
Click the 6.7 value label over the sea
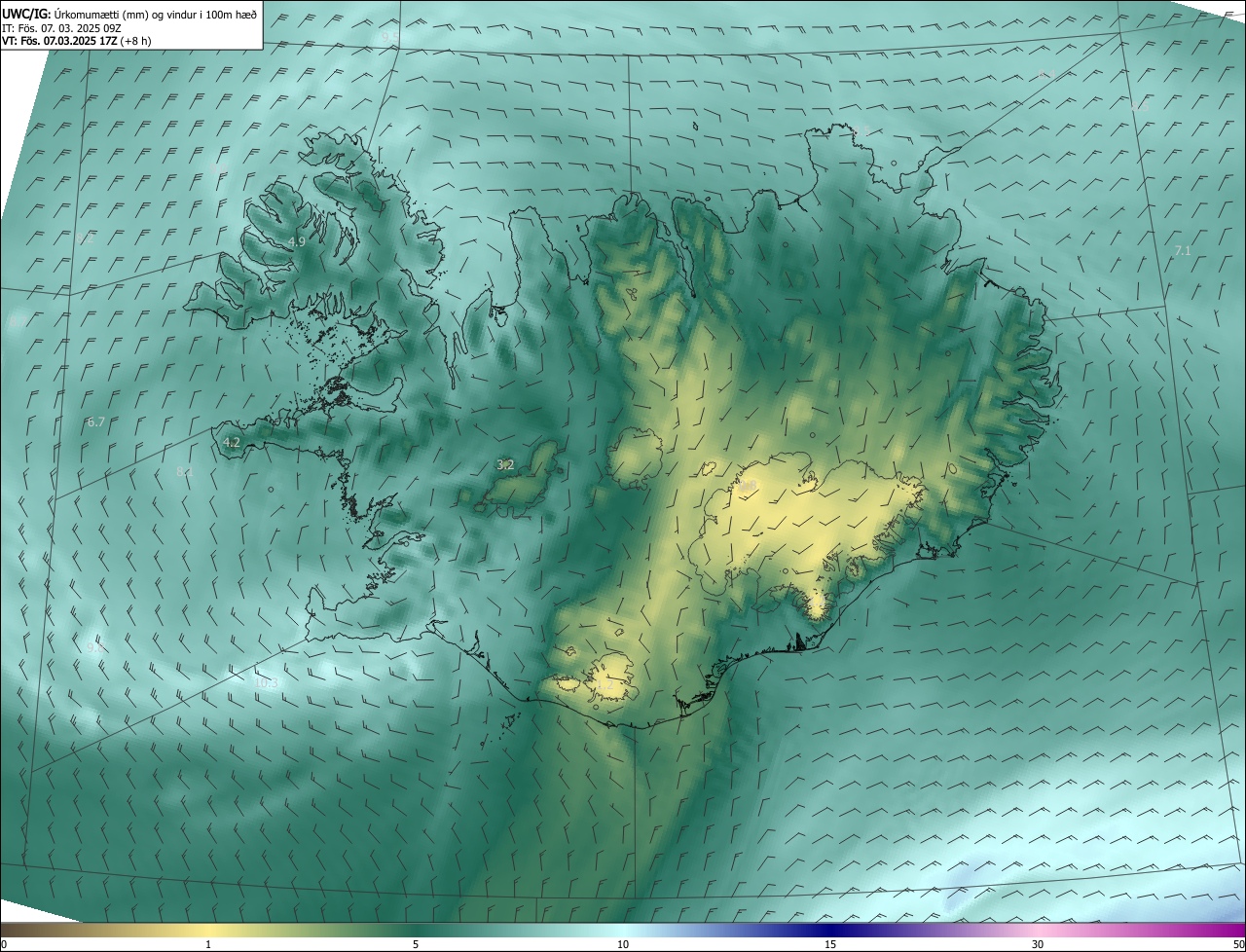95,422
